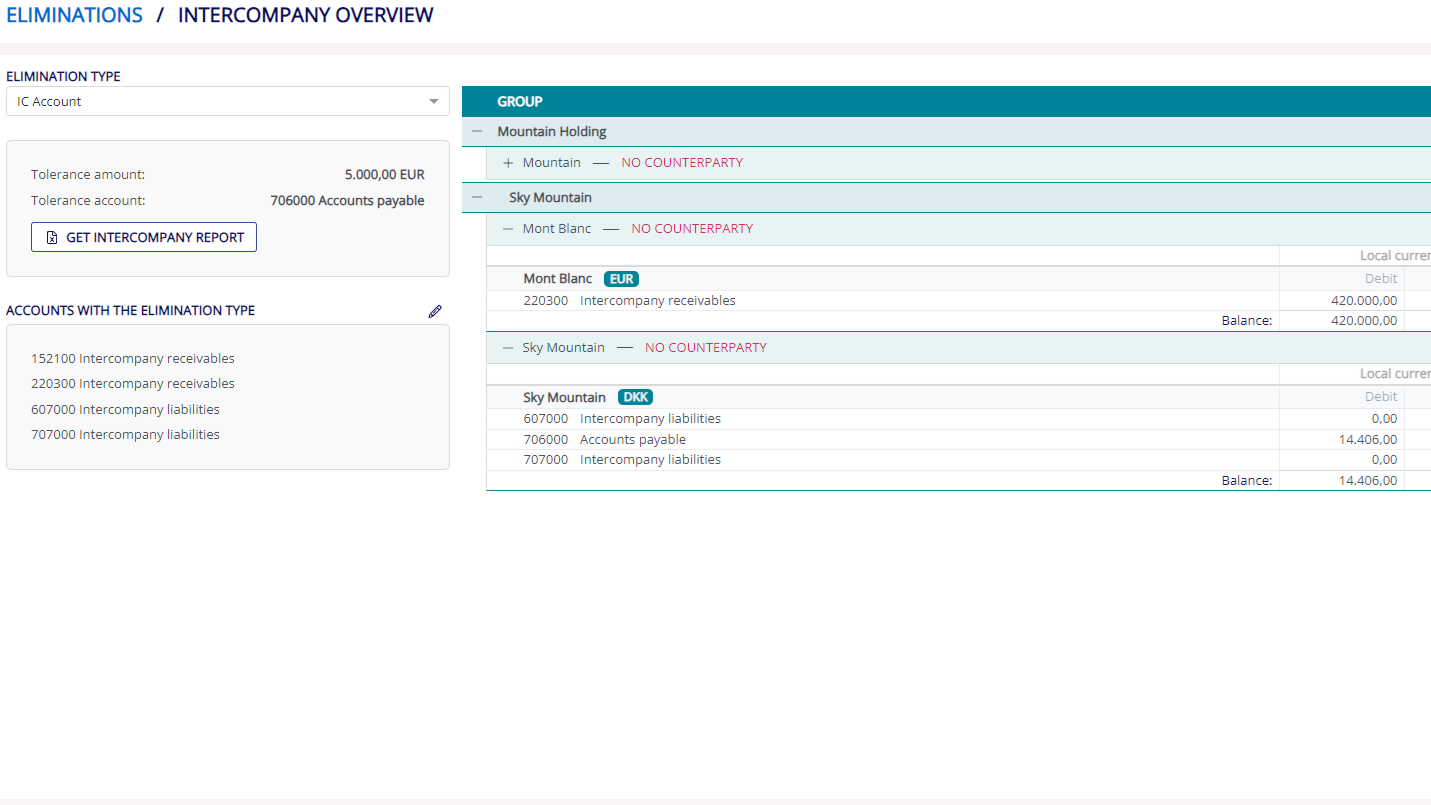Image resolution: width=1431 pixels, height=805 pixels.
Task: Select account 152100 Intercompany receivables in list
Action: (x=133, y=359)
